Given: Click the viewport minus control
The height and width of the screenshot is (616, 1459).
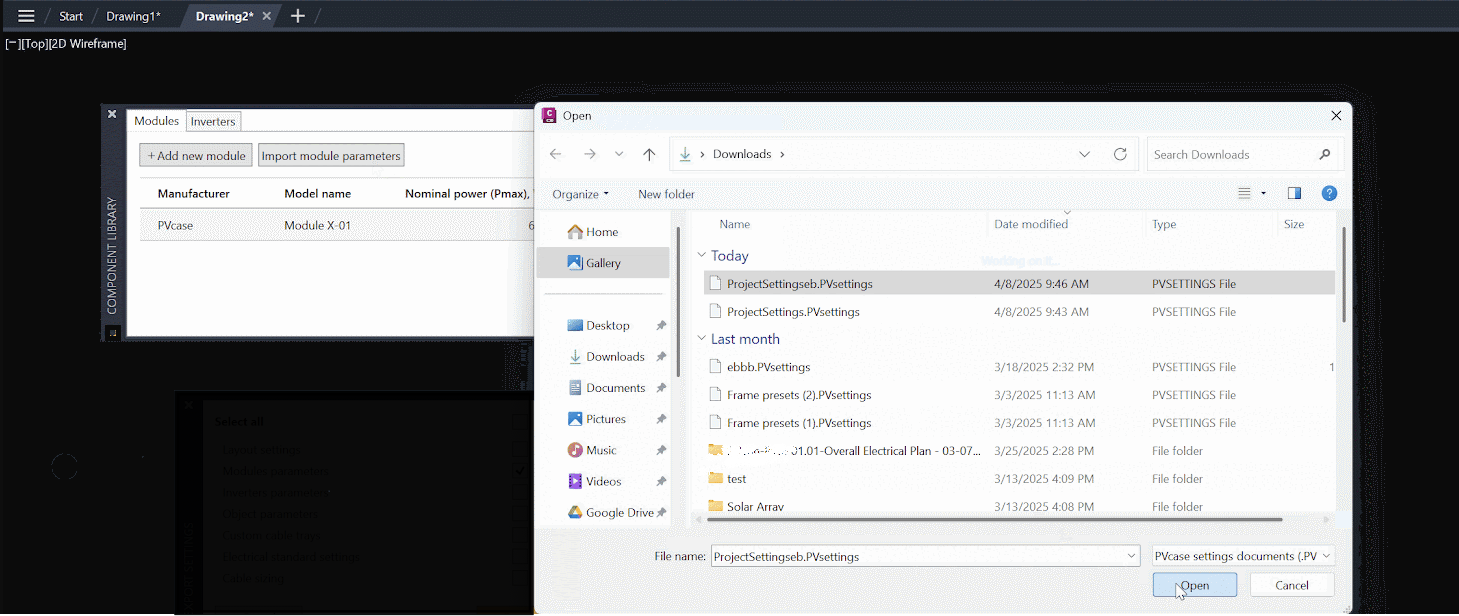Looking at the screenshot, I should tap(11, 44).
